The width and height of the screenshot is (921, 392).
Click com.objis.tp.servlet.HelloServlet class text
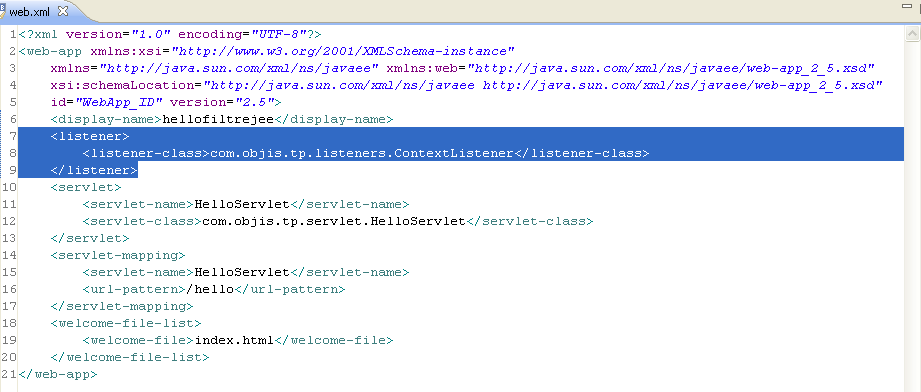click(x=334, y=222)
